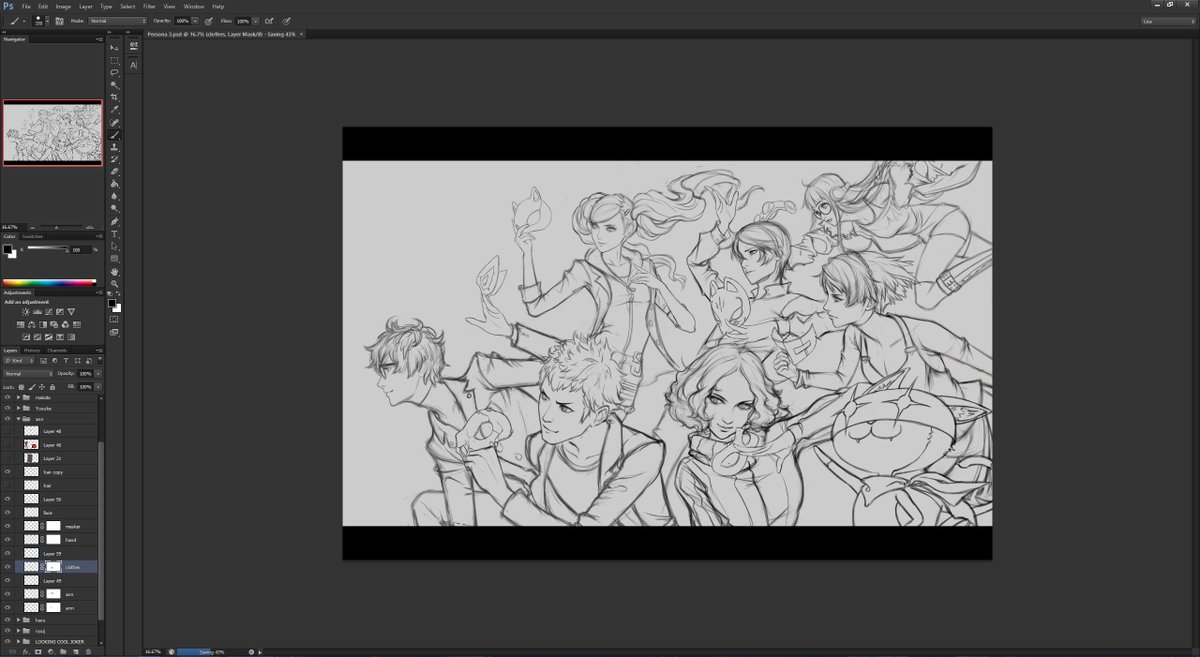
Task: Select the Clone Stamp tool
Action: tap(114, 147)
